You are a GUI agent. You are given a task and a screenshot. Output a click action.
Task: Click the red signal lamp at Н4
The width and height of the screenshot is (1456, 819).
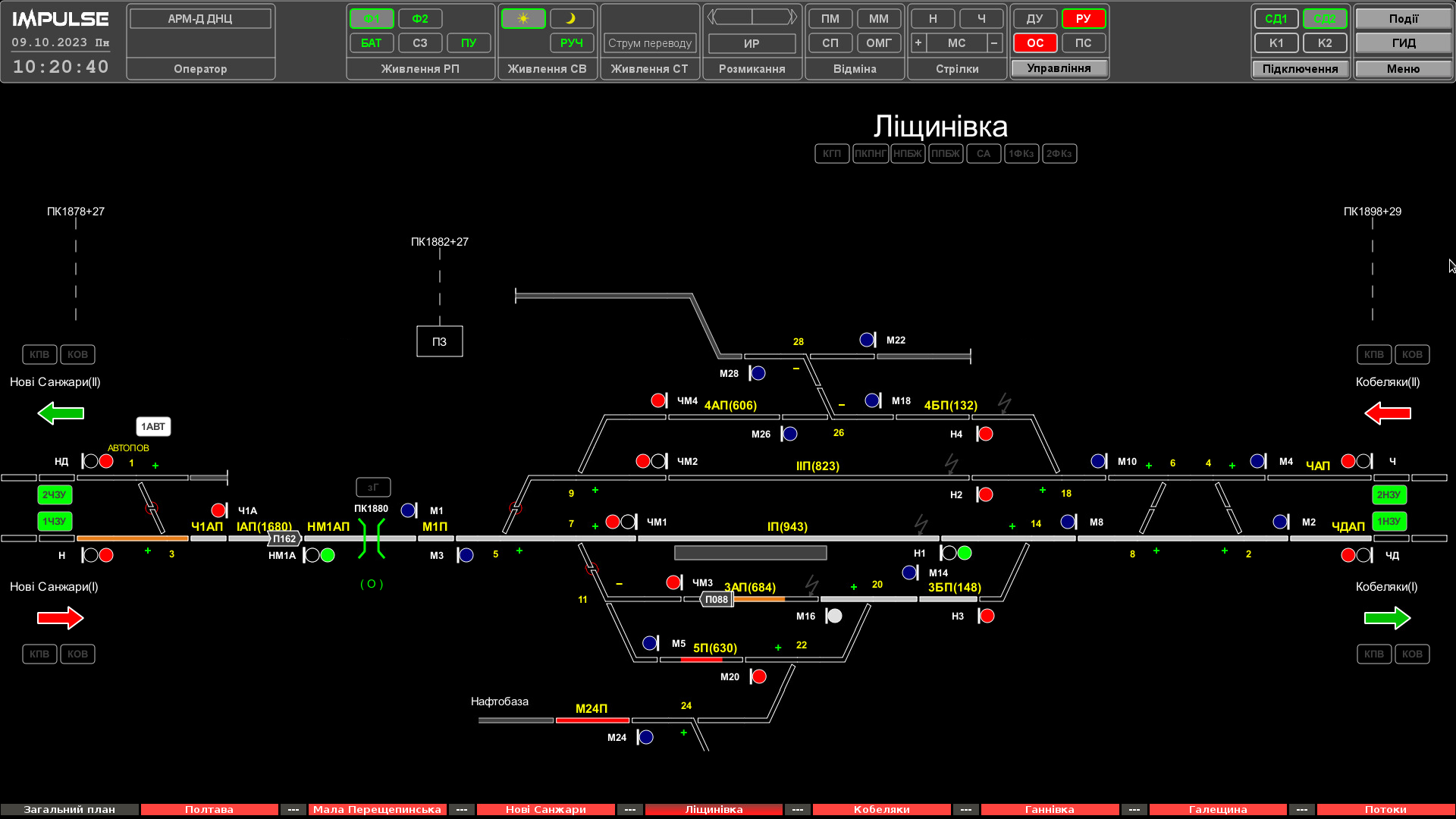(985, 434)
